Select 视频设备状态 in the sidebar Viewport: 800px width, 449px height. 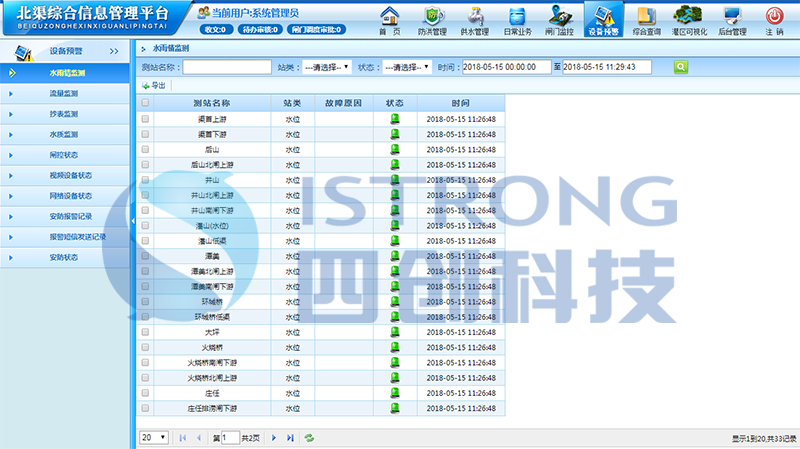tap(70, 175)
